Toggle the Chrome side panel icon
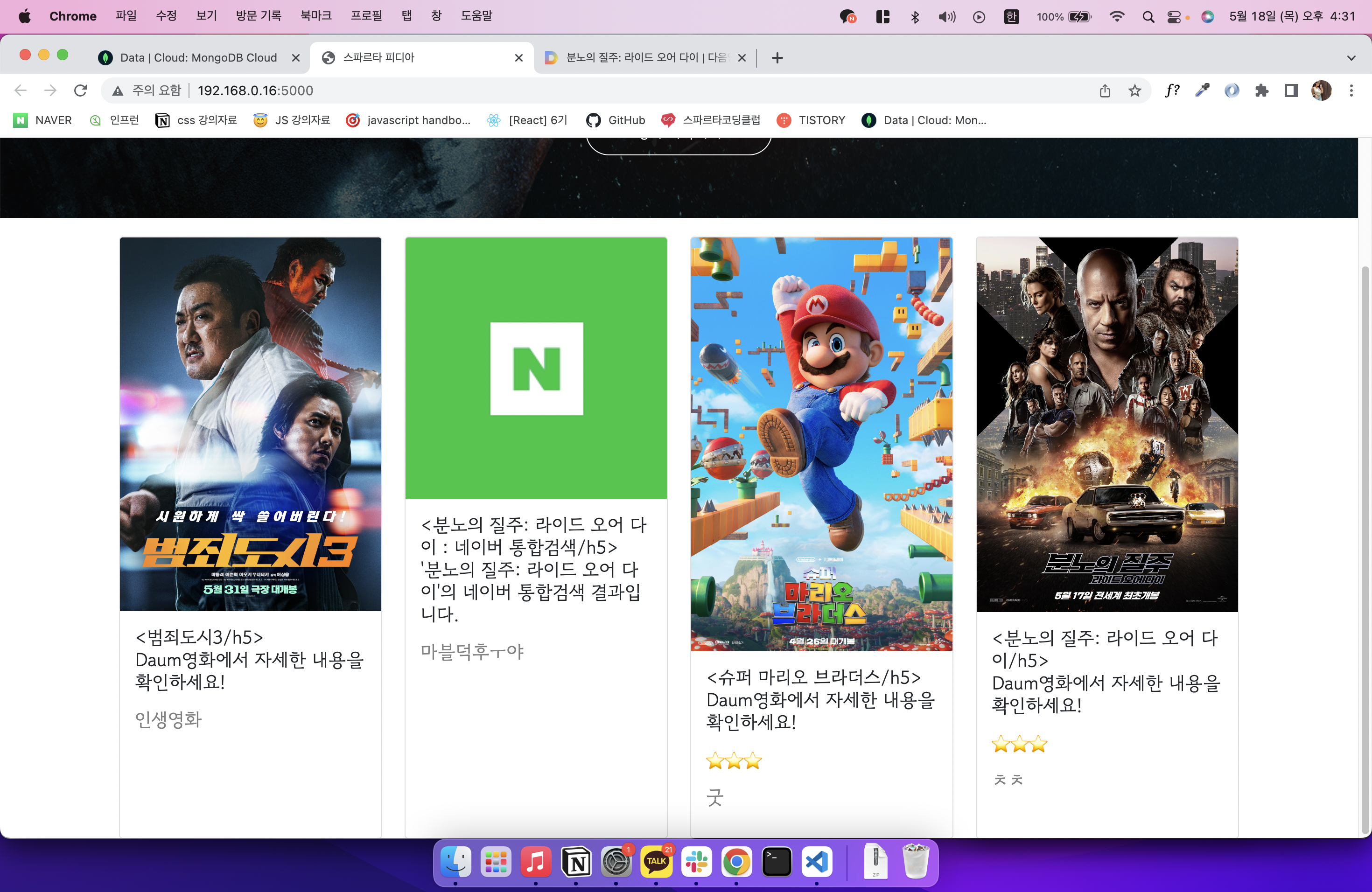This screenshot has width=1372, height=892. 1291,91
